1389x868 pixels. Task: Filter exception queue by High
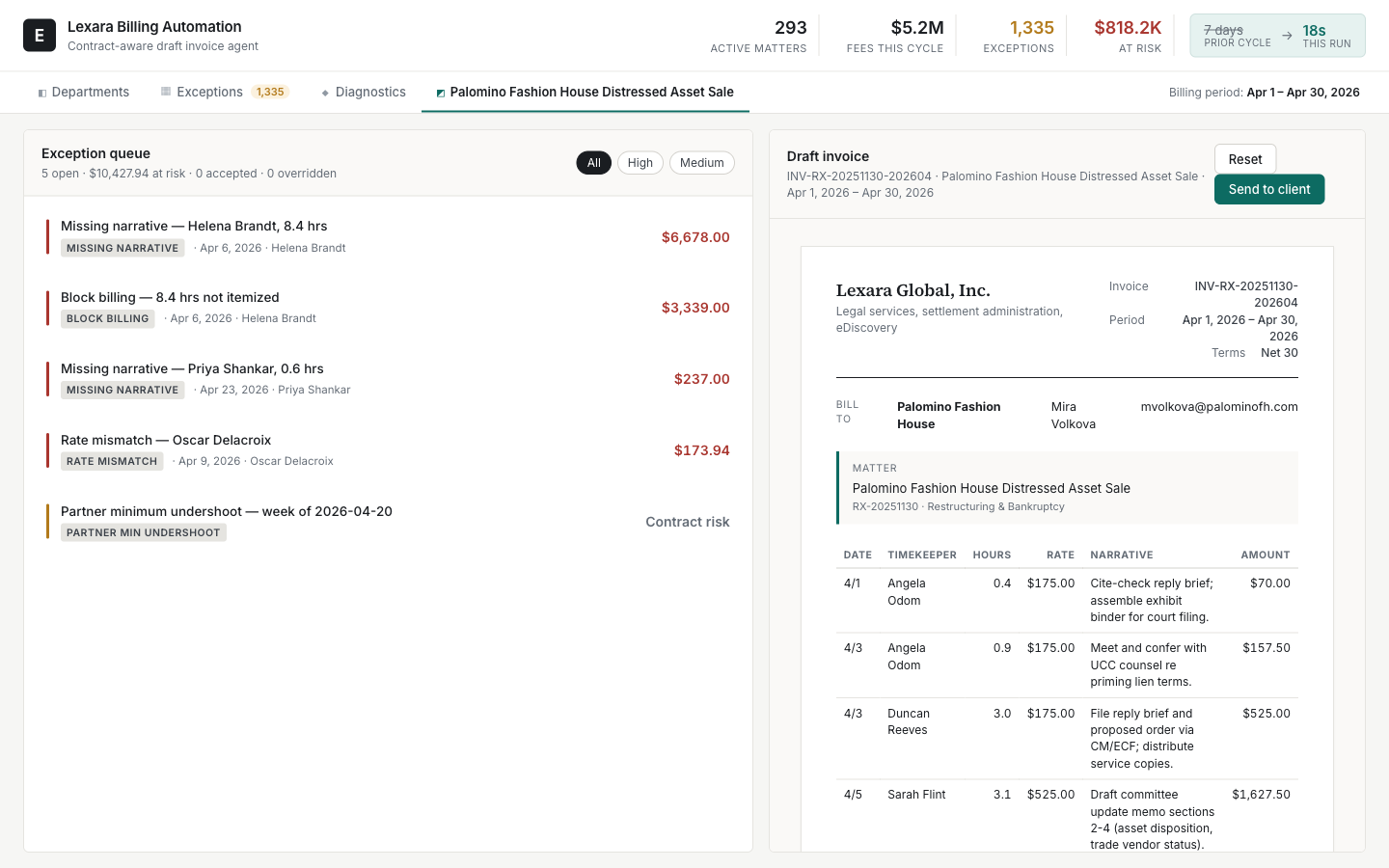[640, 163]
